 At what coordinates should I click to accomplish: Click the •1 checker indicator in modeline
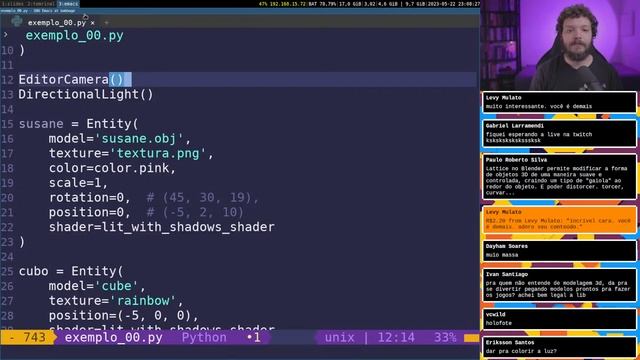click(x=254, y=338)
